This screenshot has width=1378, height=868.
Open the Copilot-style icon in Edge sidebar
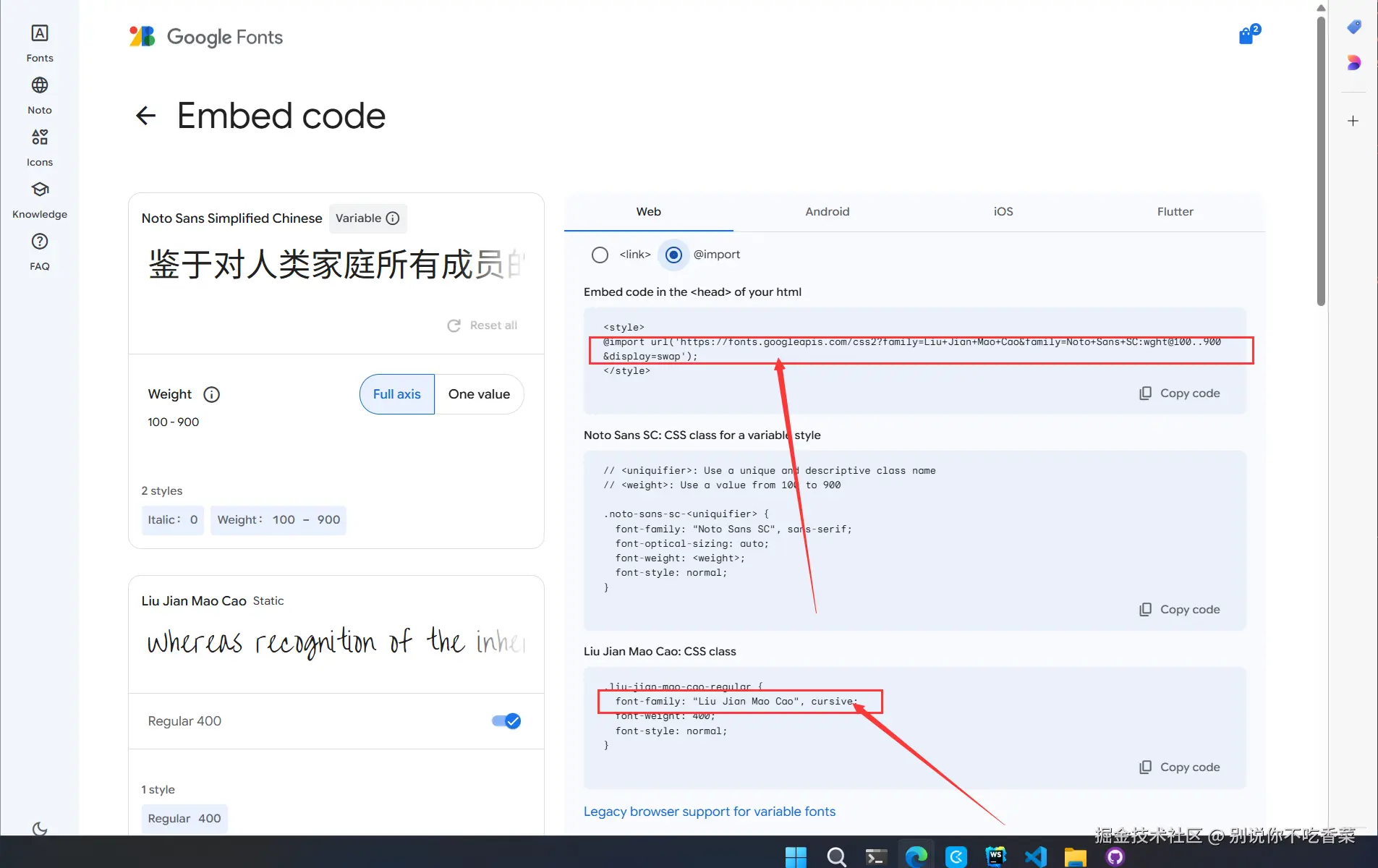[x=1353, y=63]
